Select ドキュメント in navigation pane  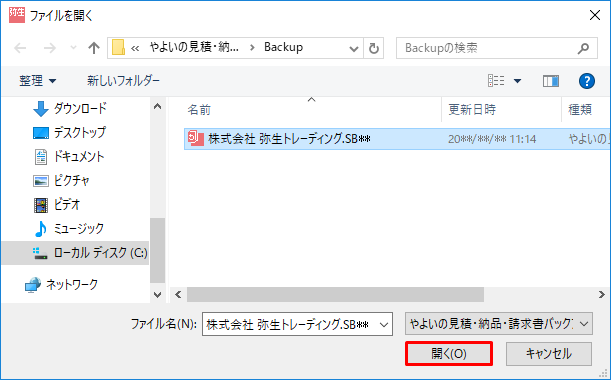[x=79, y=157]
